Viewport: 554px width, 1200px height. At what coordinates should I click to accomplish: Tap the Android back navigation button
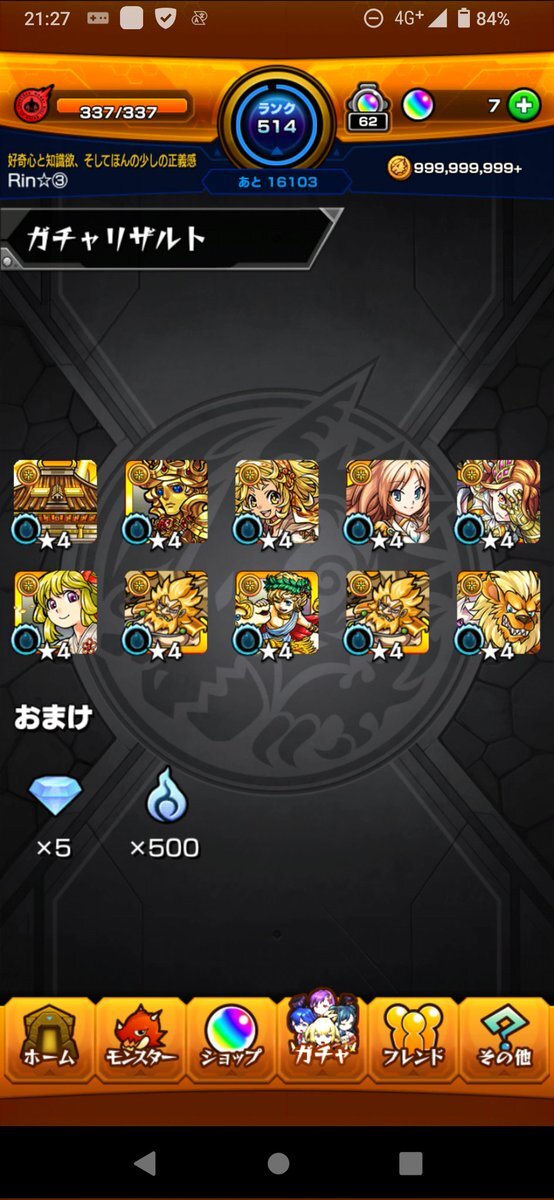145,1163
